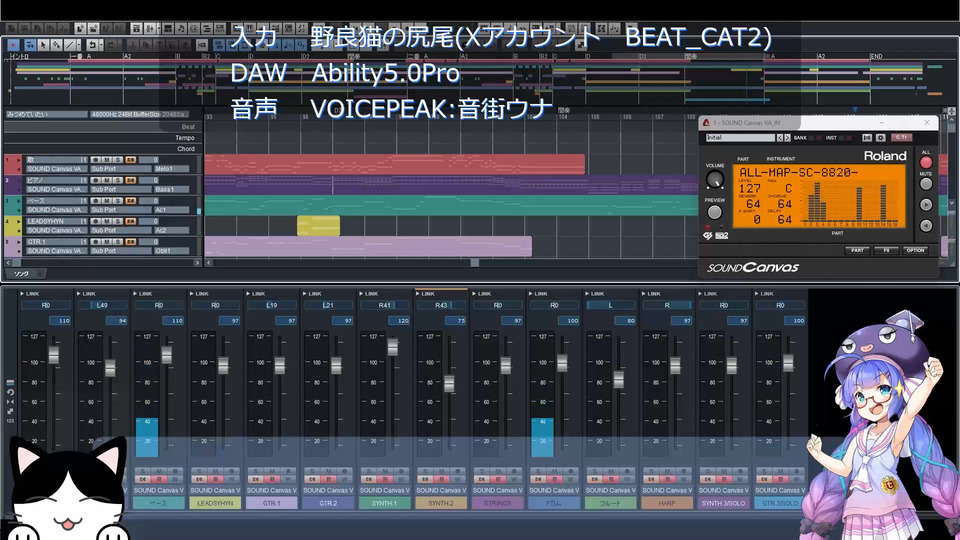
Task: Select the arrow pointer tool
Action: click(x=43, y=45)
